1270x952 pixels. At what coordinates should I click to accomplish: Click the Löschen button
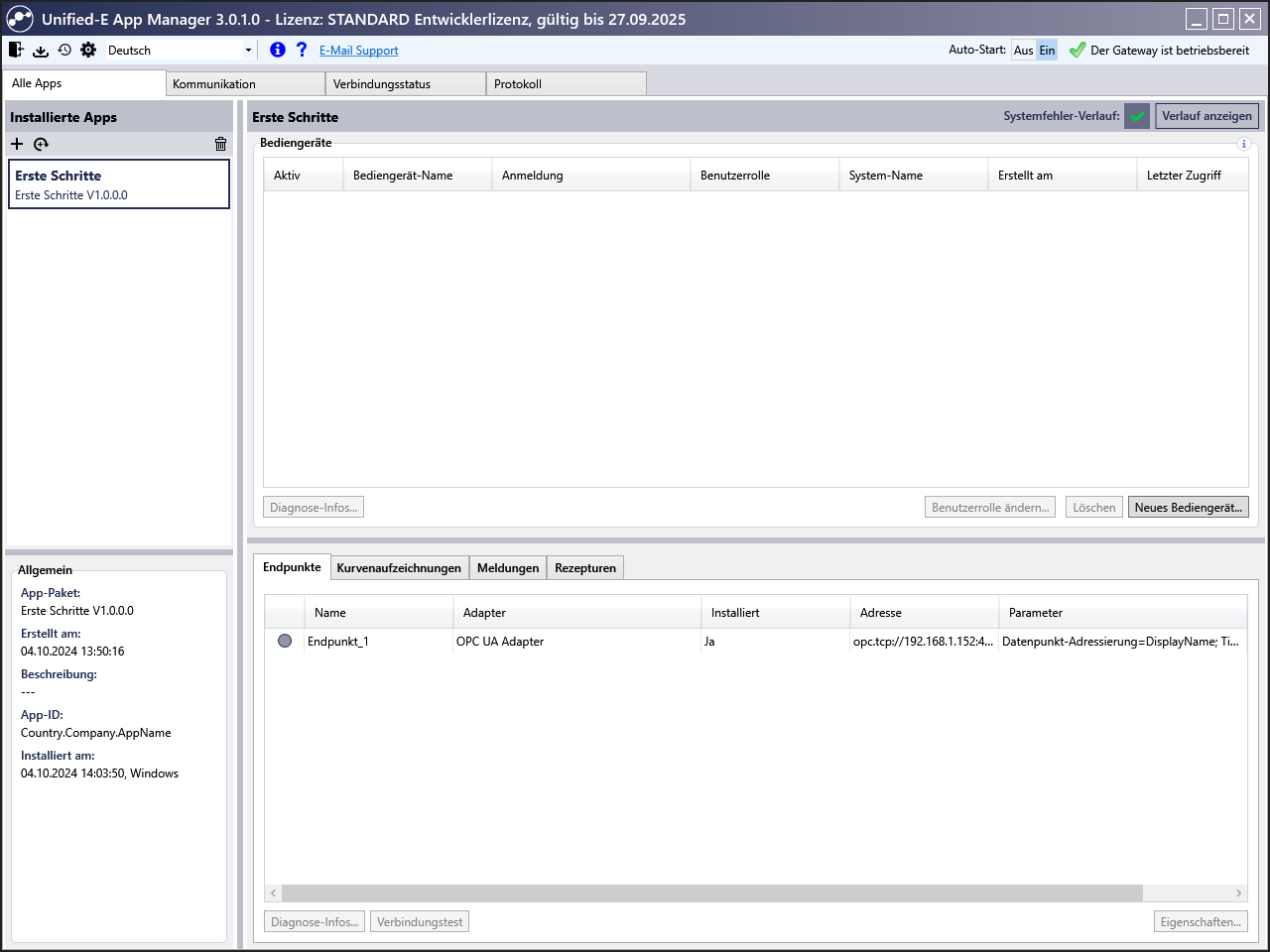pyautogui.click(x=1094, y=507)
